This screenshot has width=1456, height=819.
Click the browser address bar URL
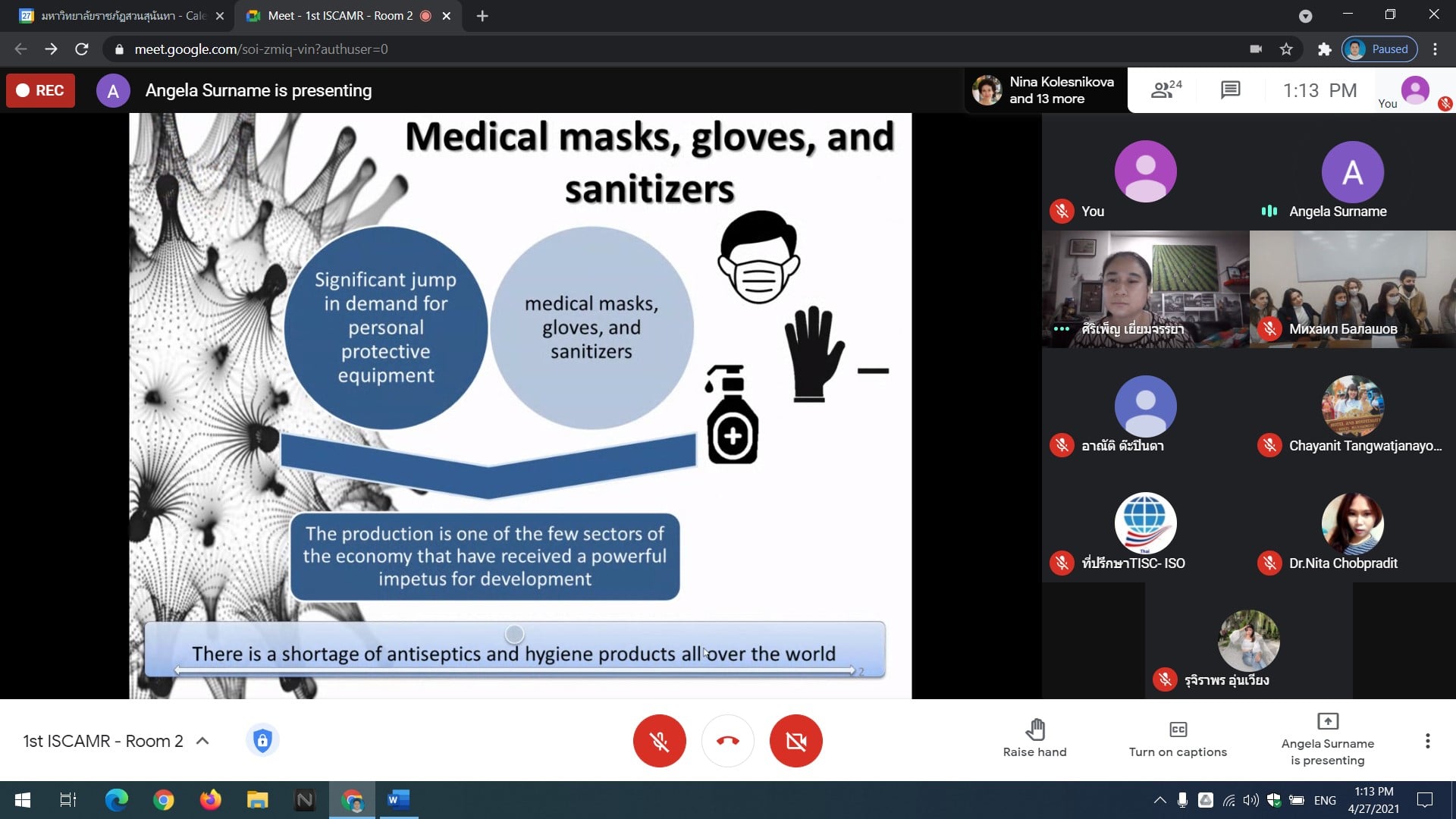point(261,49)
